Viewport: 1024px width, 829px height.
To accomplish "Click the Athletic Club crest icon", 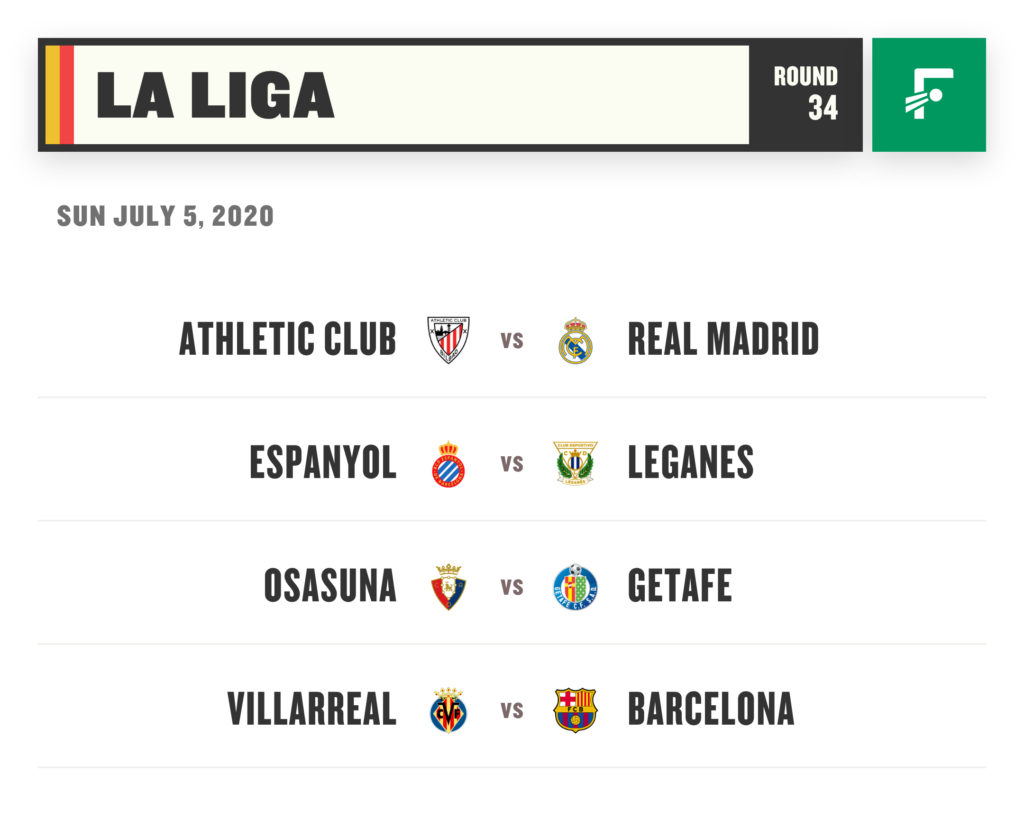I will pyautogui.click(x=448, y=340).
